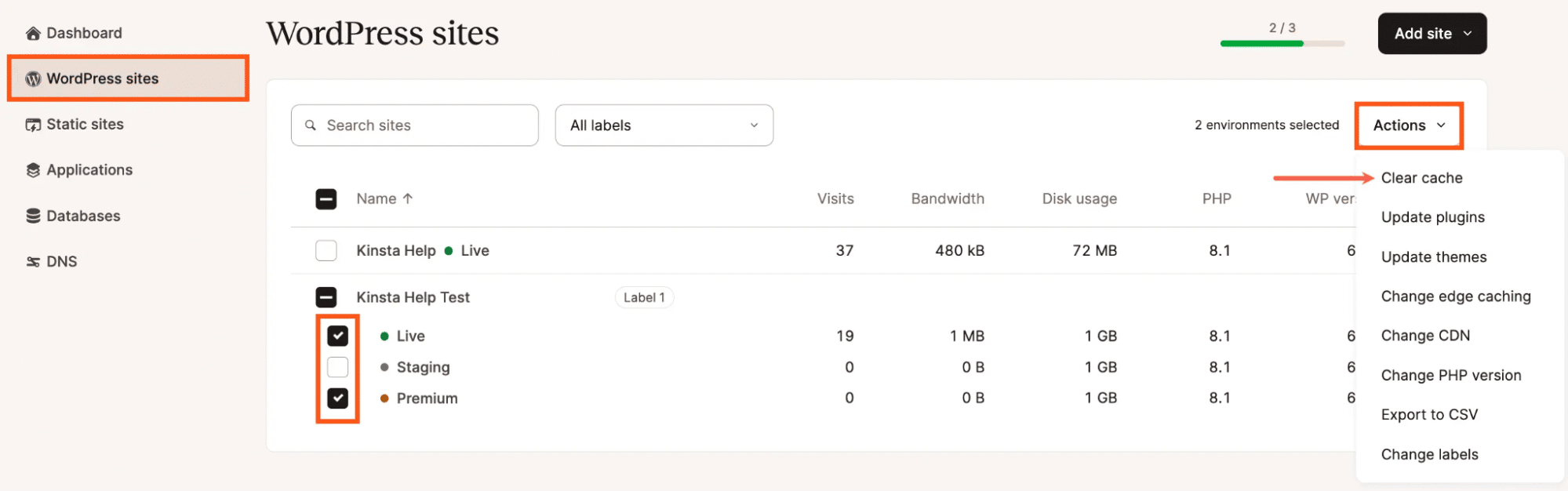Screen dimensions: 1568x491
Task: Select Change PHP version action
Action: (1450, 375)
